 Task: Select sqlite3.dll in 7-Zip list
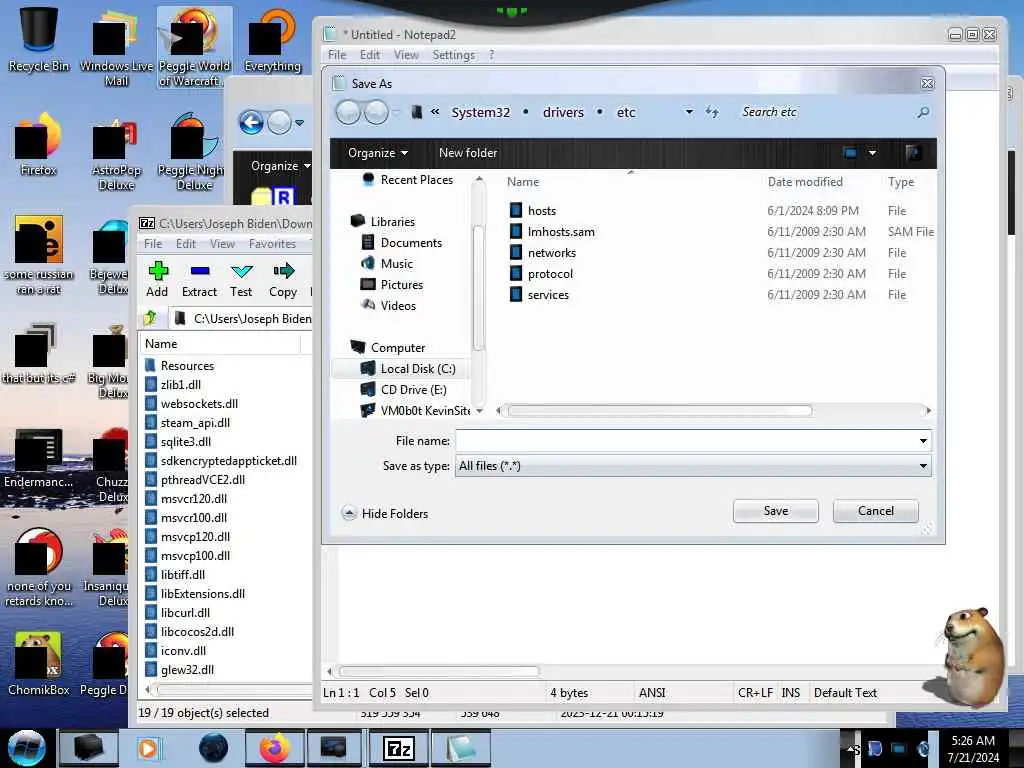tap(185, 441)
